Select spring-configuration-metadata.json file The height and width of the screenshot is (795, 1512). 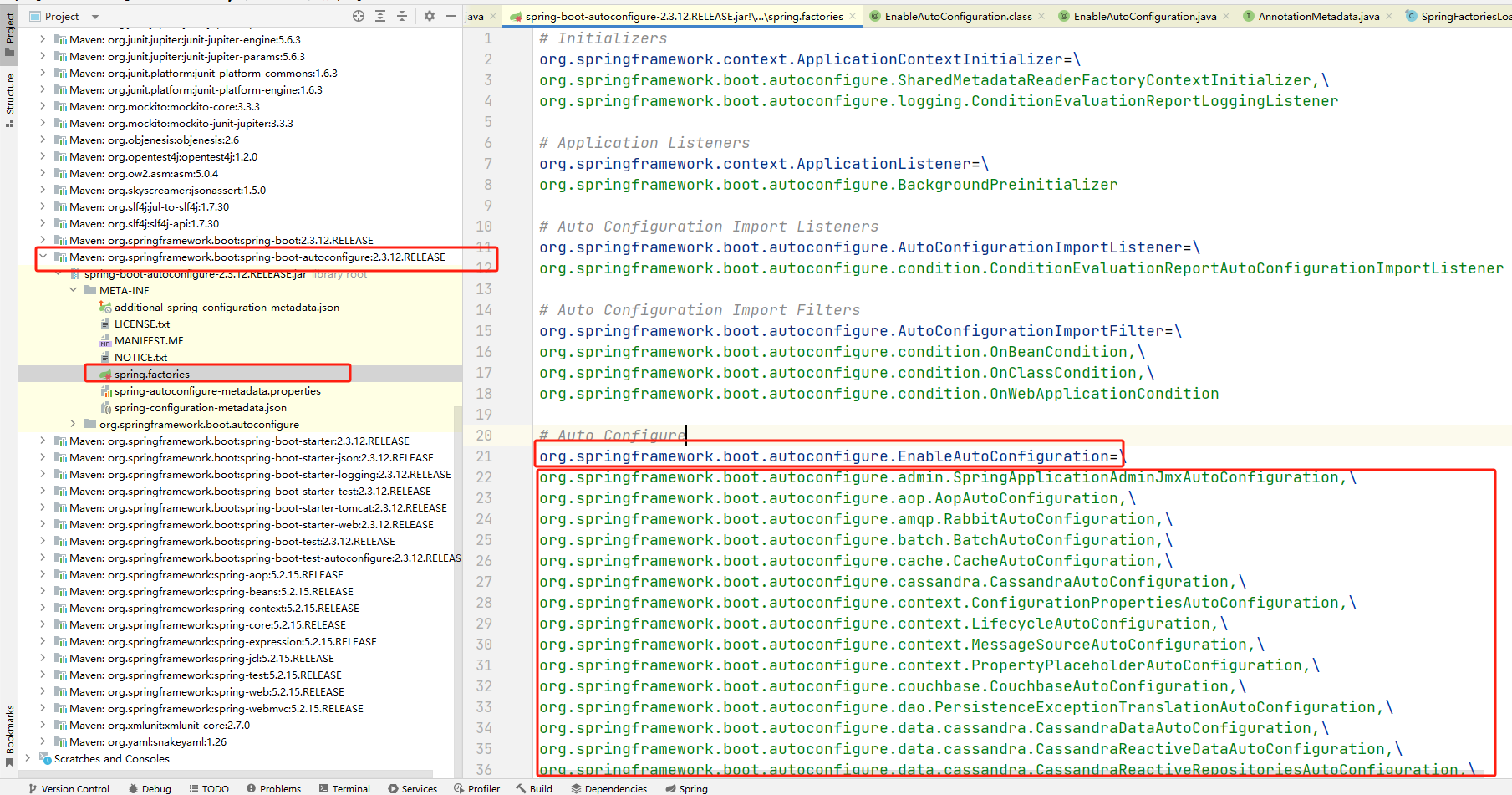click(x=201, y=407)
